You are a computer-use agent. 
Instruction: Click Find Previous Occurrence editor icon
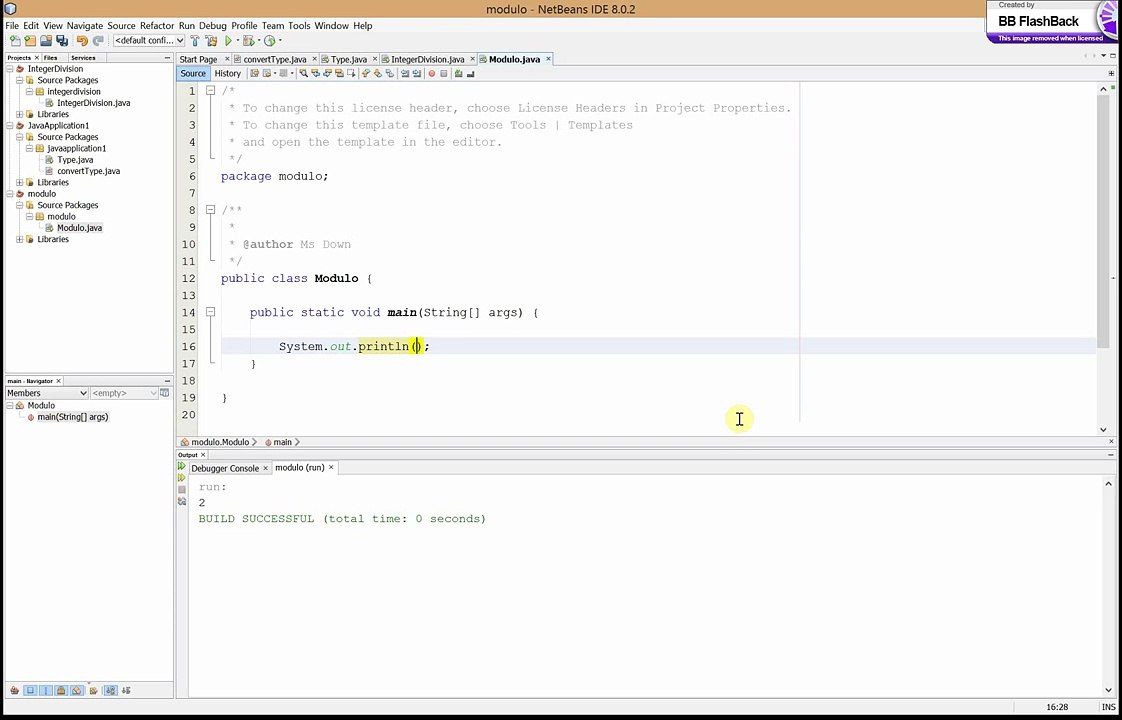(x=316, y=73)
